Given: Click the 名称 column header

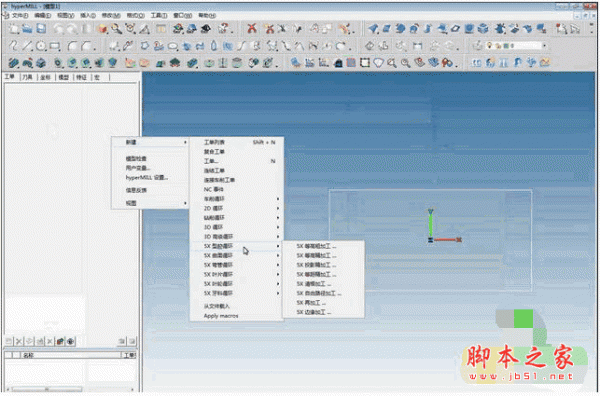Looking at the screenshot, I should [71, 355].
